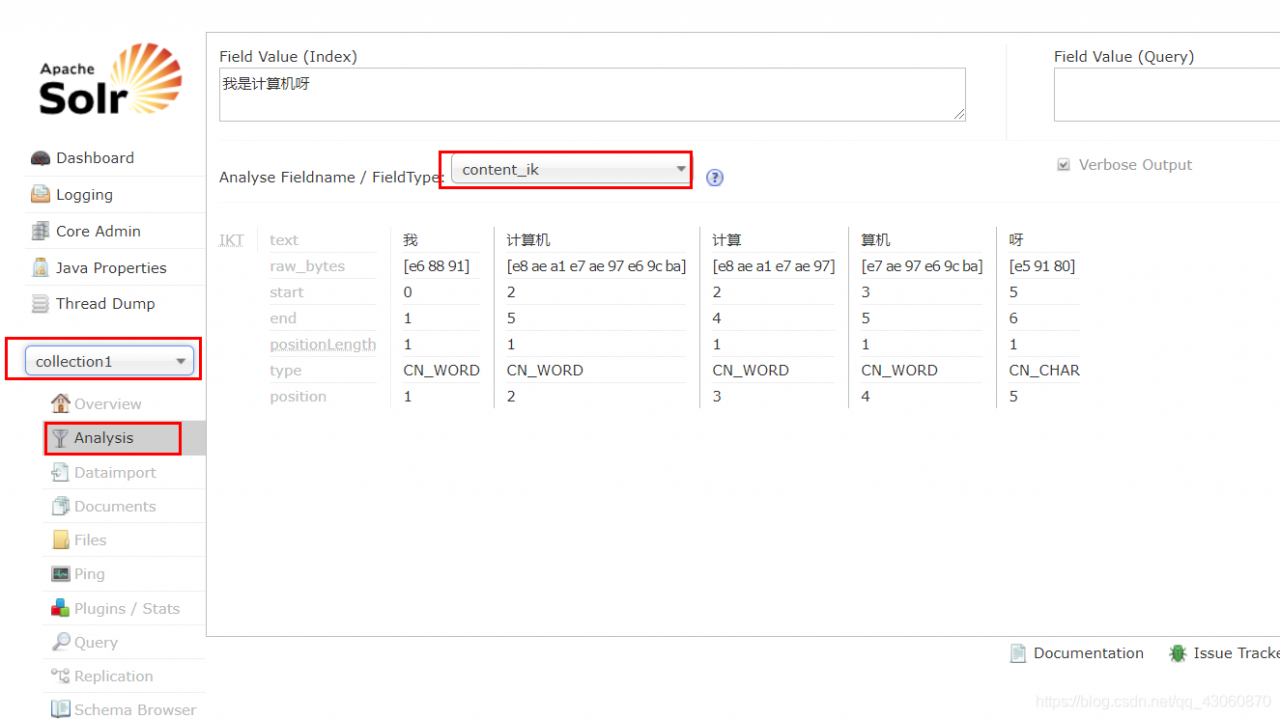This screenshot has height=719, width=1280.
Task: Toggle the Verbose Output checkbox
Action: click(x=1063, y=165)
